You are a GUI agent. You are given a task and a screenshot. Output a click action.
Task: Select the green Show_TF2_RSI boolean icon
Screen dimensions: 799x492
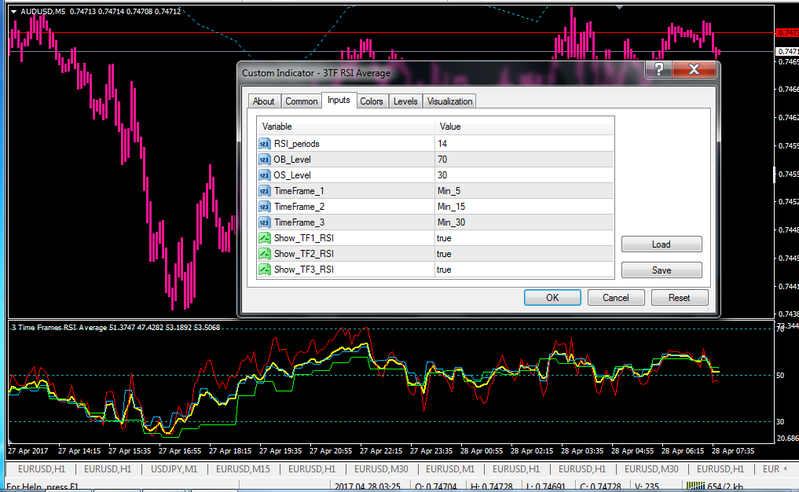coord(266,254)
